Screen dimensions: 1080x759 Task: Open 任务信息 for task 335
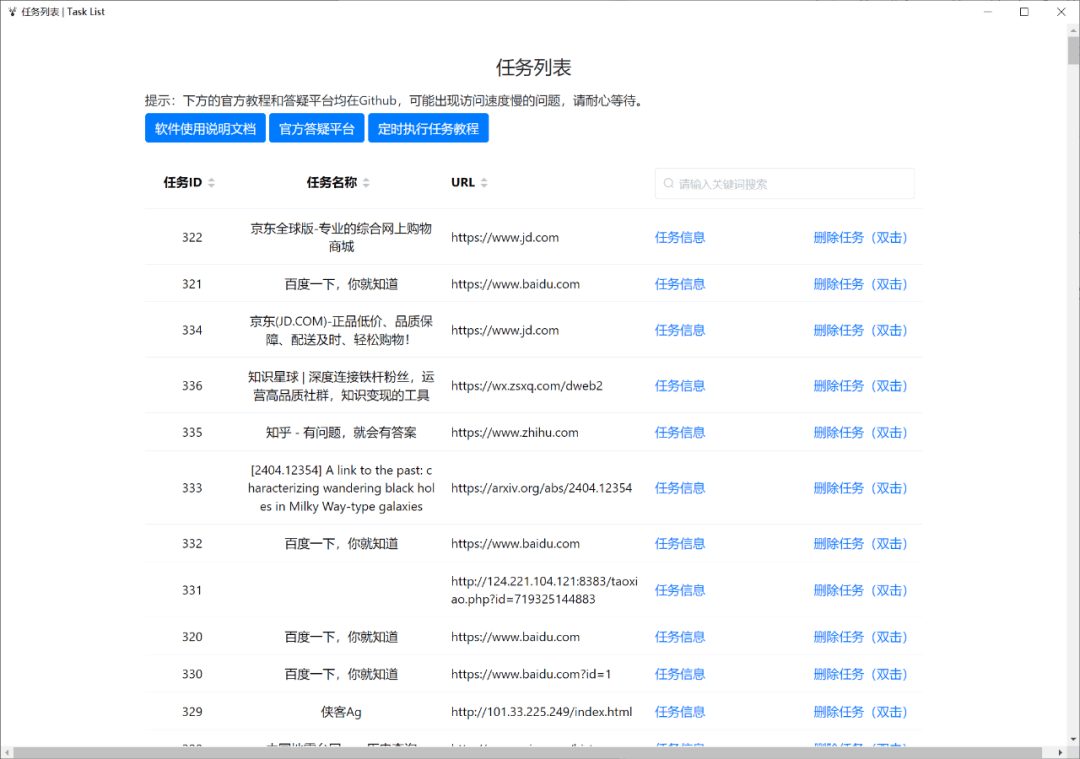[679, 433]
